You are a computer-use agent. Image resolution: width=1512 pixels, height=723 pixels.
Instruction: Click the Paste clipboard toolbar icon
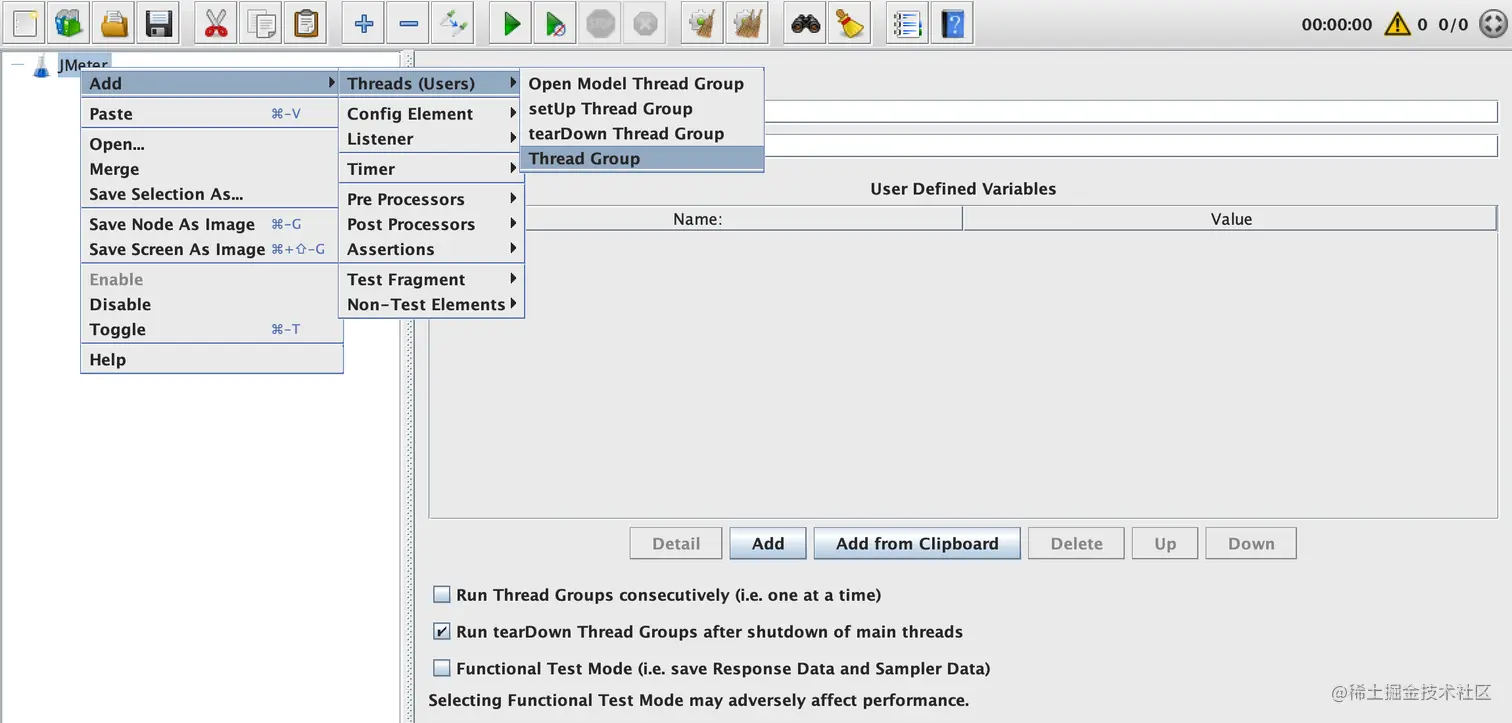pos(306,23)
